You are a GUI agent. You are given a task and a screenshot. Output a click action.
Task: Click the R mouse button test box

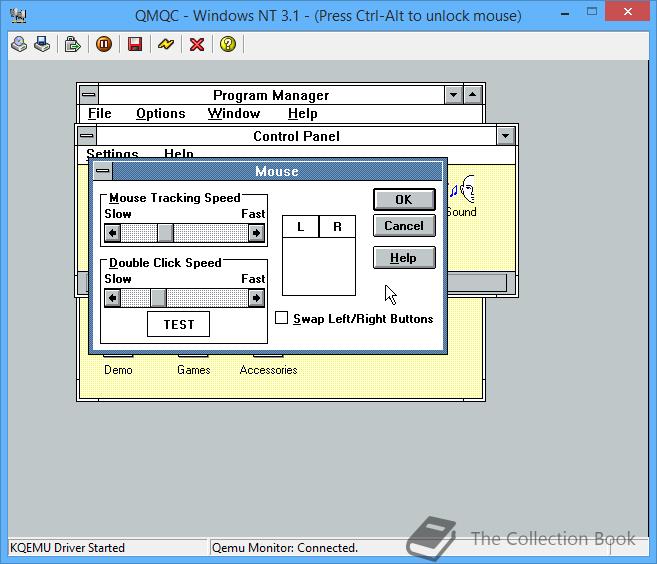pyautogui.click(x=337, y=227)
